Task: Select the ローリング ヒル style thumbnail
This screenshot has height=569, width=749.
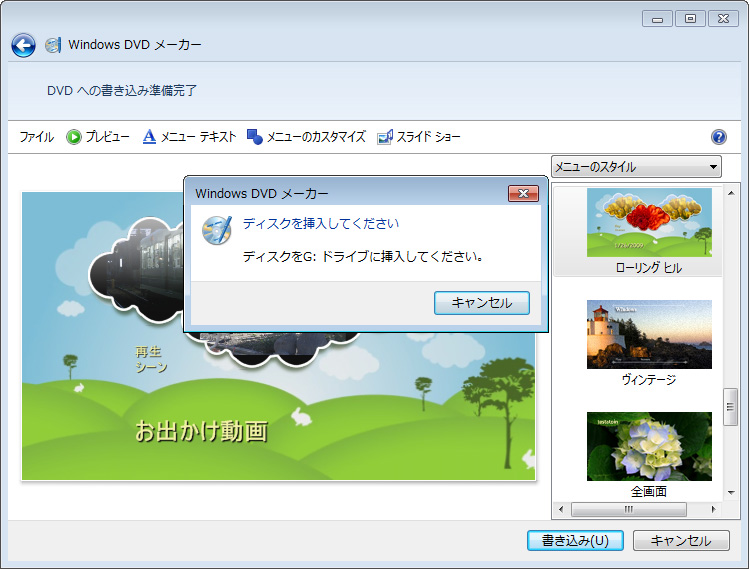Action: [649, 223]
